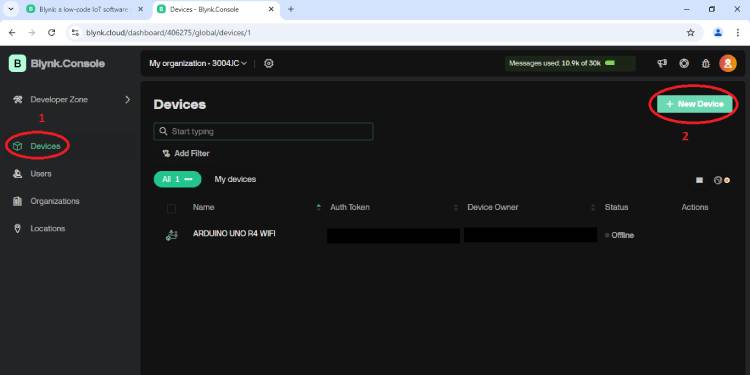Click the Blynk.Console title text

67,64
